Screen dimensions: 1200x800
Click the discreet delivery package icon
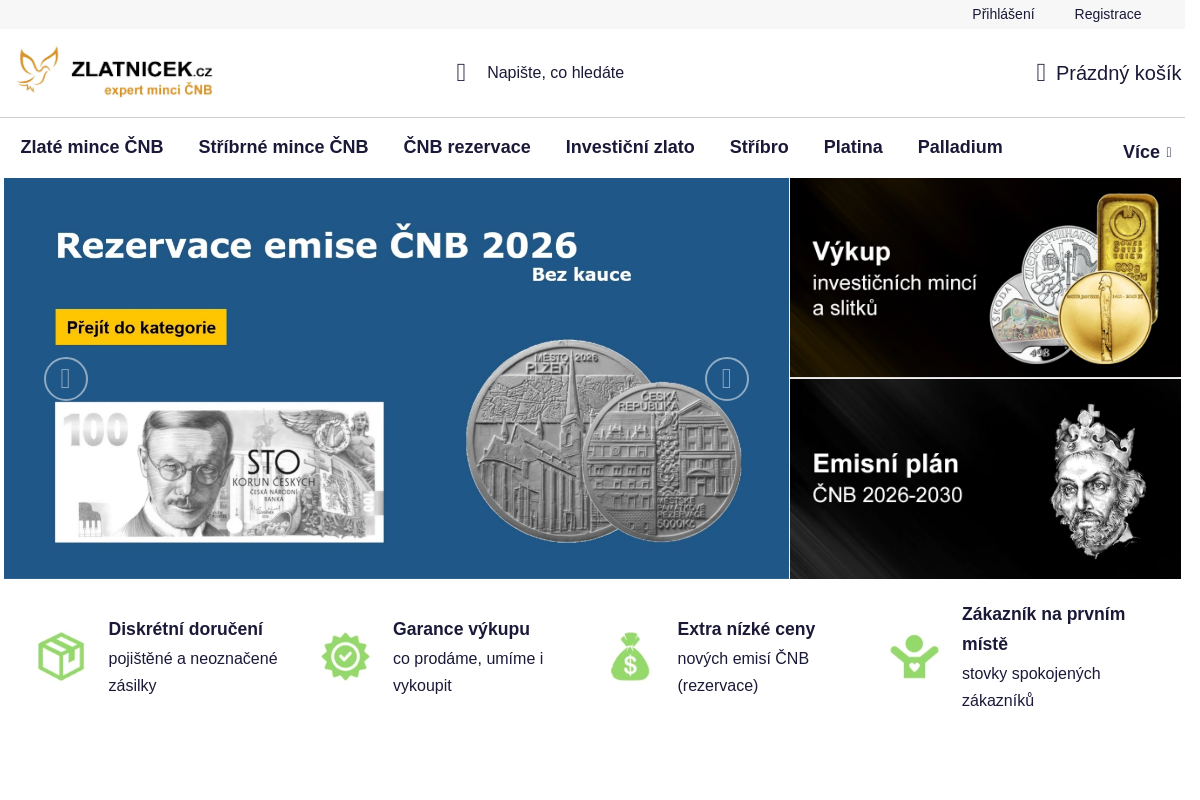(61, 657)
